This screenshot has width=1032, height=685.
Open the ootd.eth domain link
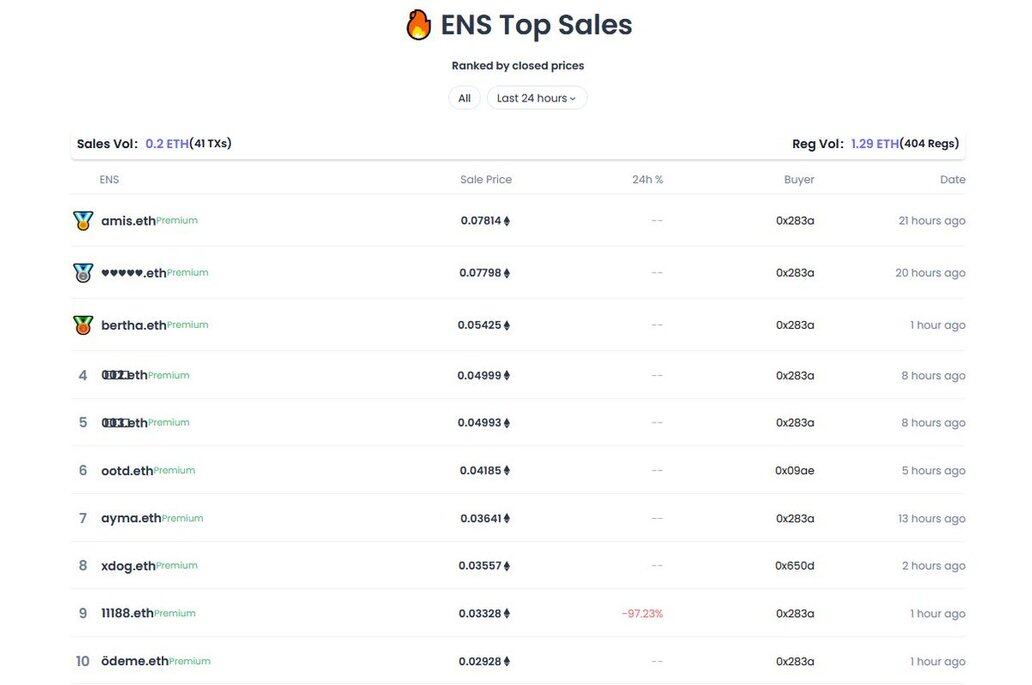point(127,471)
